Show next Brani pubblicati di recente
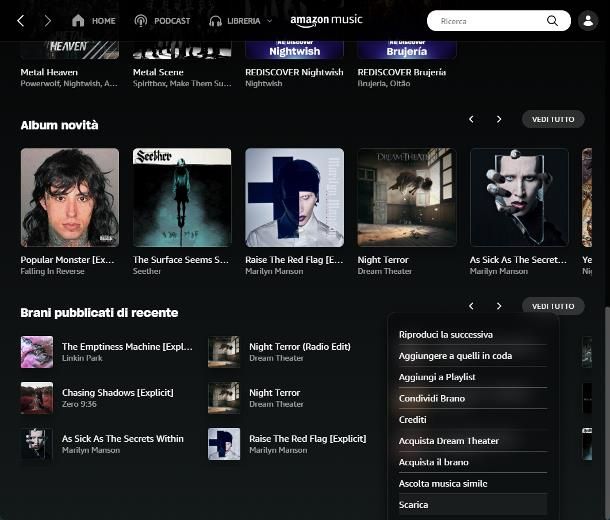610x520 pixels. click(499, 306)
